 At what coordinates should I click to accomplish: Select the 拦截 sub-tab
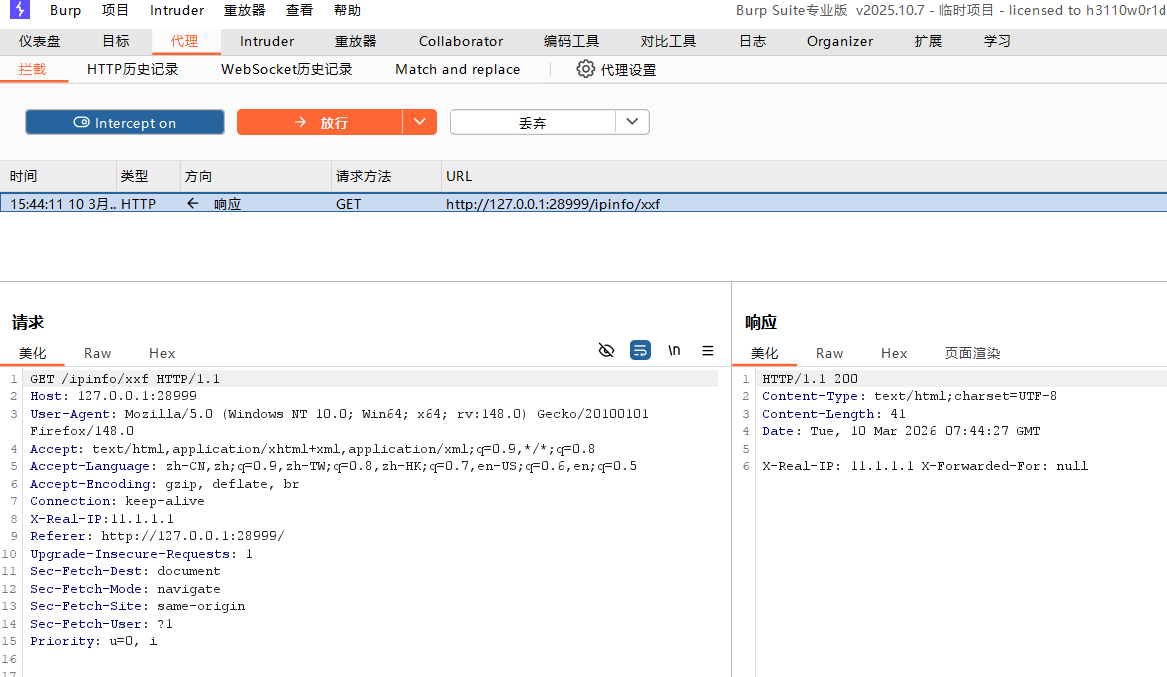(x=33, y=69)
